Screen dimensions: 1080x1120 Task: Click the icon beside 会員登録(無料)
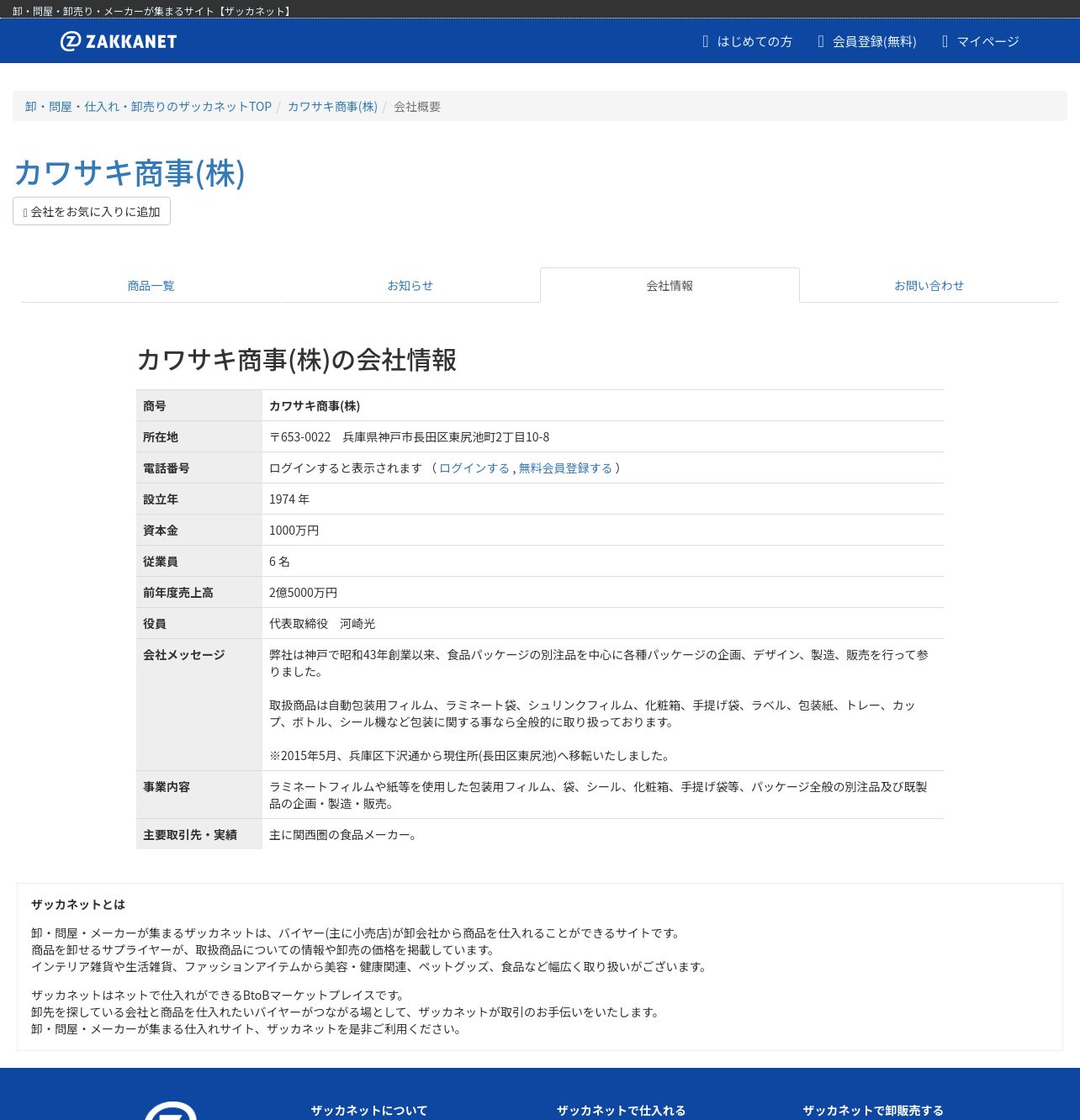[x=821, y=41]
